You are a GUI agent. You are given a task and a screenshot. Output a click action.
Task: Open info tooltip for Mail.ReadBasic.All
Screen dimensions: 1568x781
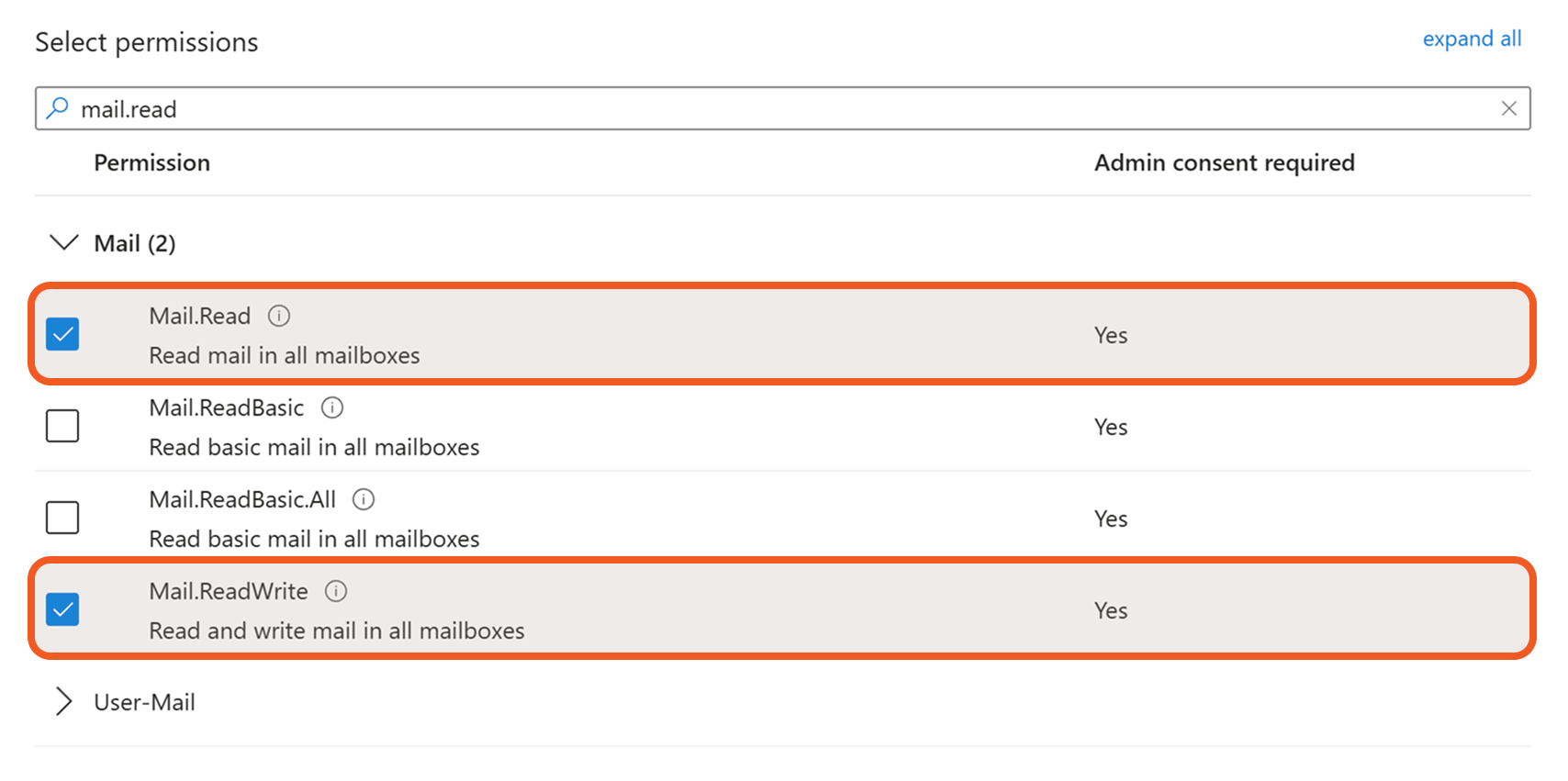(x=364, y=499)
